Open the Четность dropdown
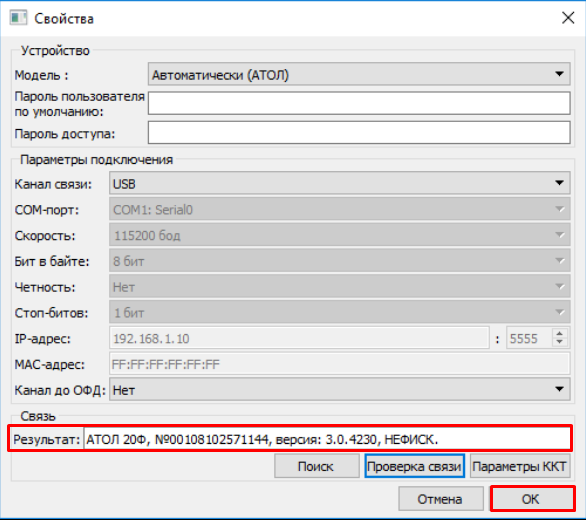The image size is (586, 520). (x=339, y=286)
